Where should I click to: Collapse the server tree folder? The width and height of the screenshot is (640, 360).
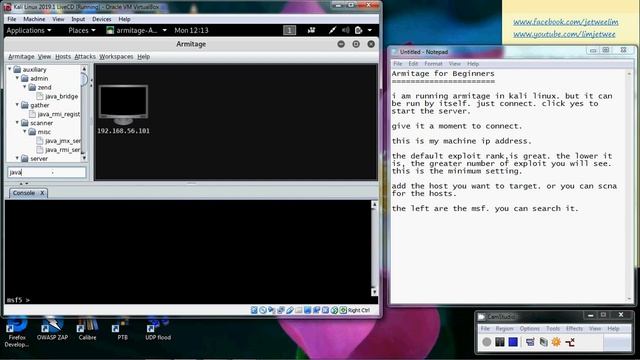click(18, 158)
